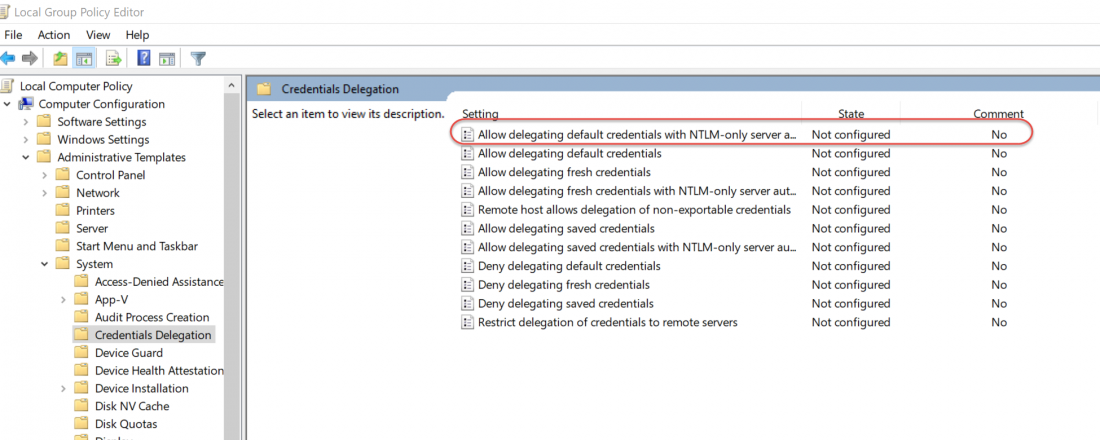Expand the Network folder
This screenshot has height=440, width=1100.
tap(45, 193)
